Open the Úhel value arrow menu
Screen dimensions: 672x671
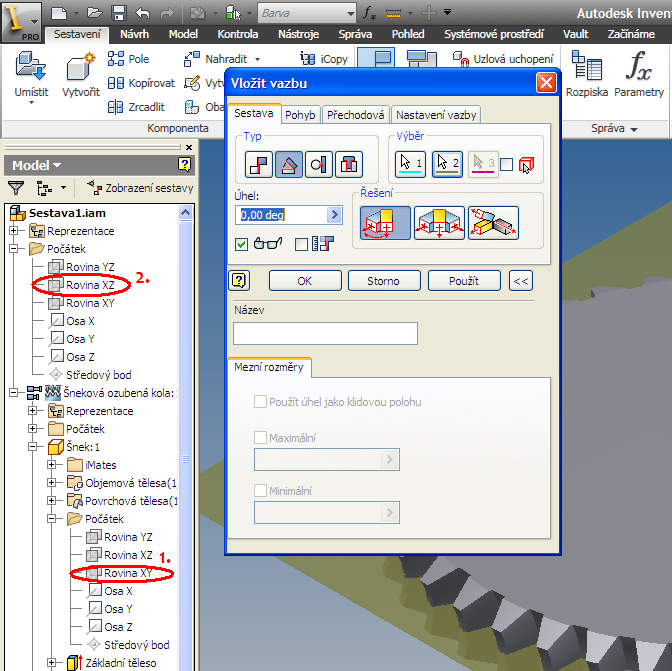tap(334, 215)
